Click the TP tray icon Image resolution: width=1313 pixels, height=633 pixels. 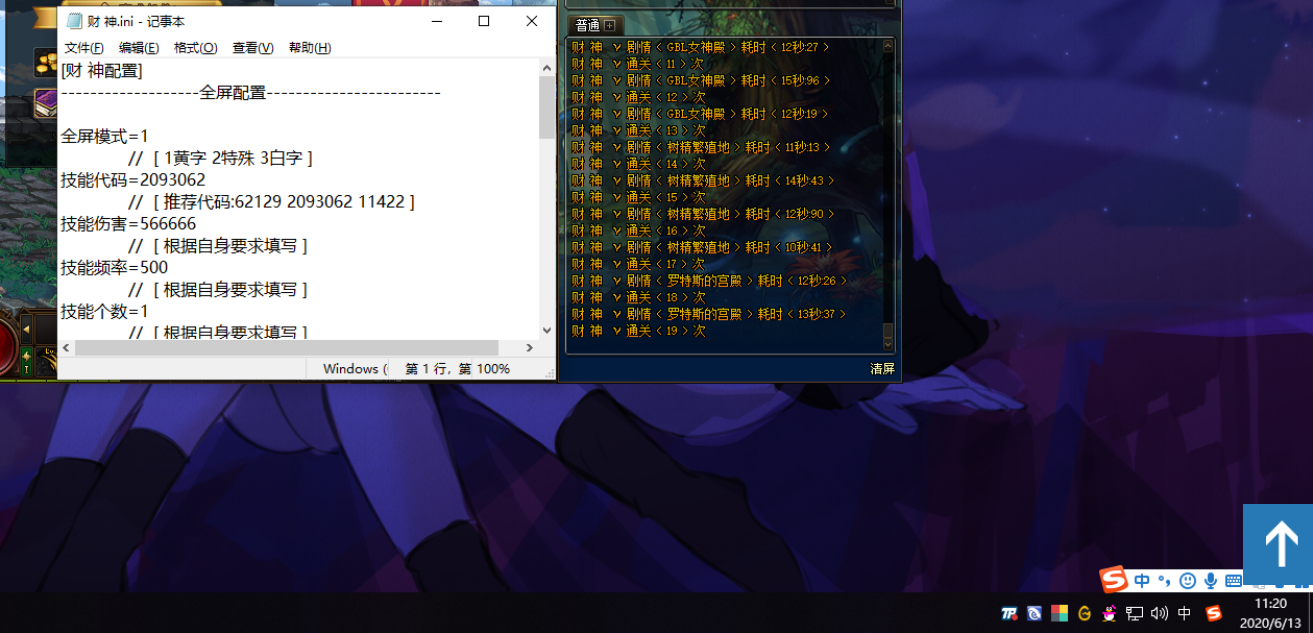click(x=1009, y=613)
